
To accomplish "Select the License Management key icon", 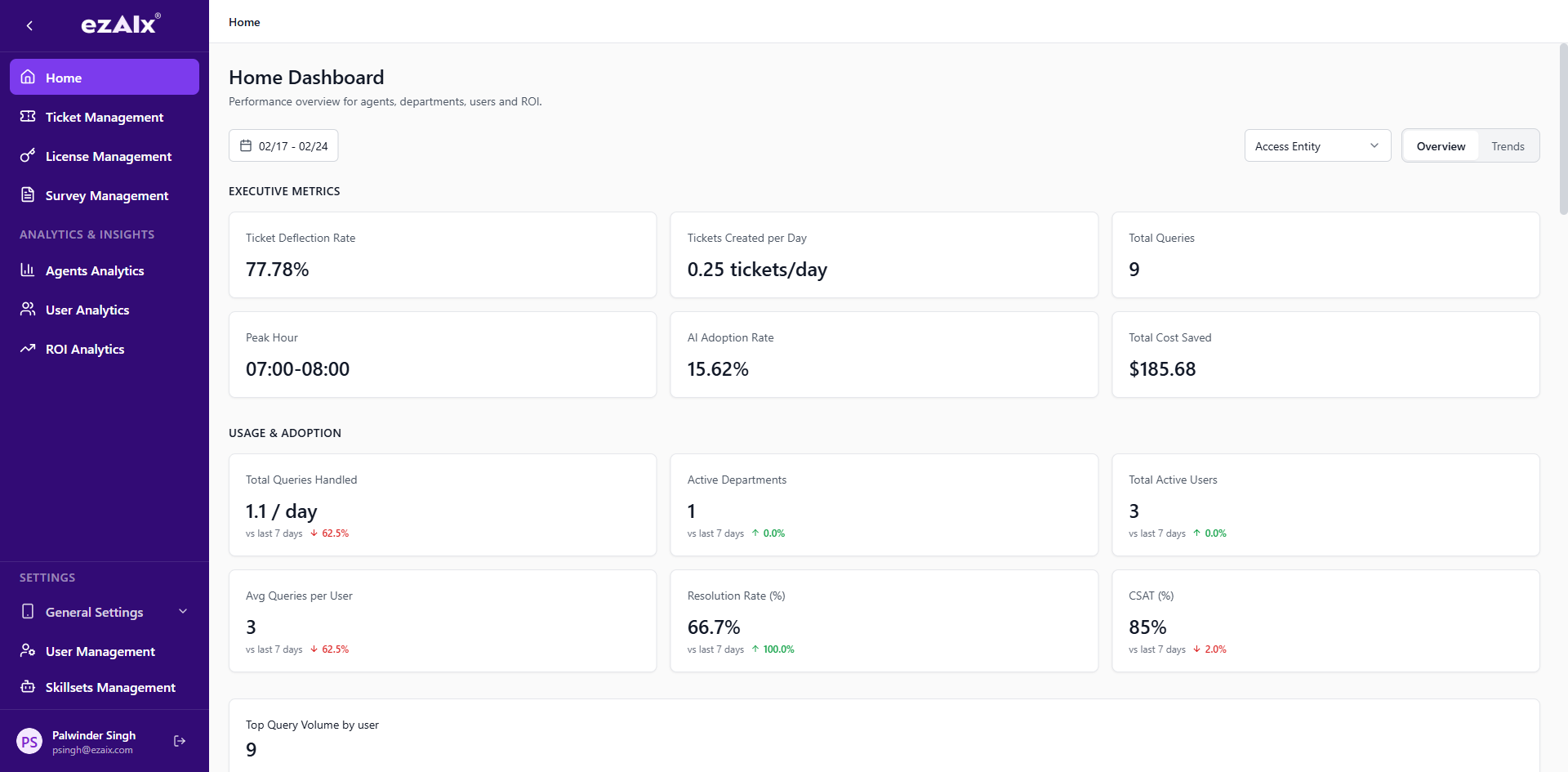I will pyautogui.click(x=29, y=156).
